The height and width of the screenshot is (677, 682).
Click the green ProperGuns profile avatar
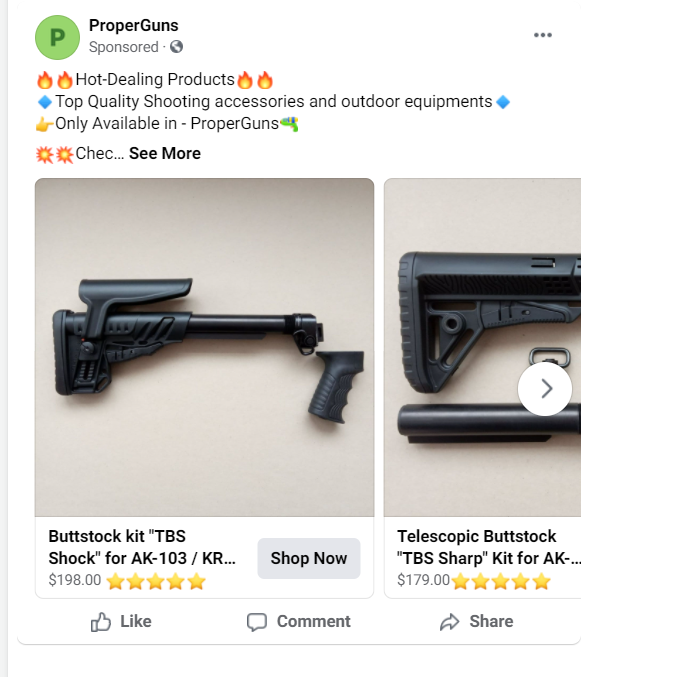pos(57,37)
